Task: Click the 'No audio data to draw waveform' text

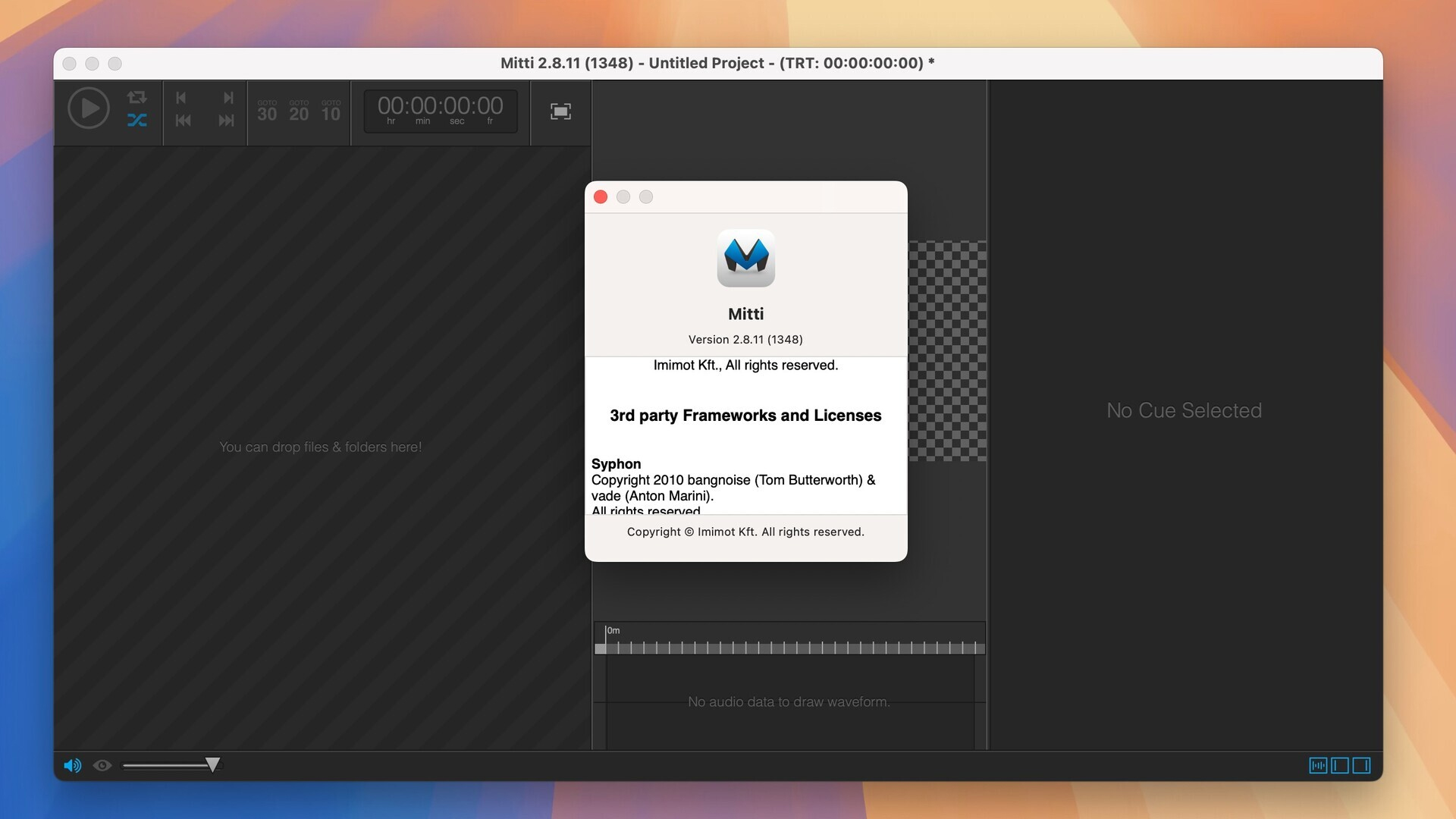Action: (789, 701)
